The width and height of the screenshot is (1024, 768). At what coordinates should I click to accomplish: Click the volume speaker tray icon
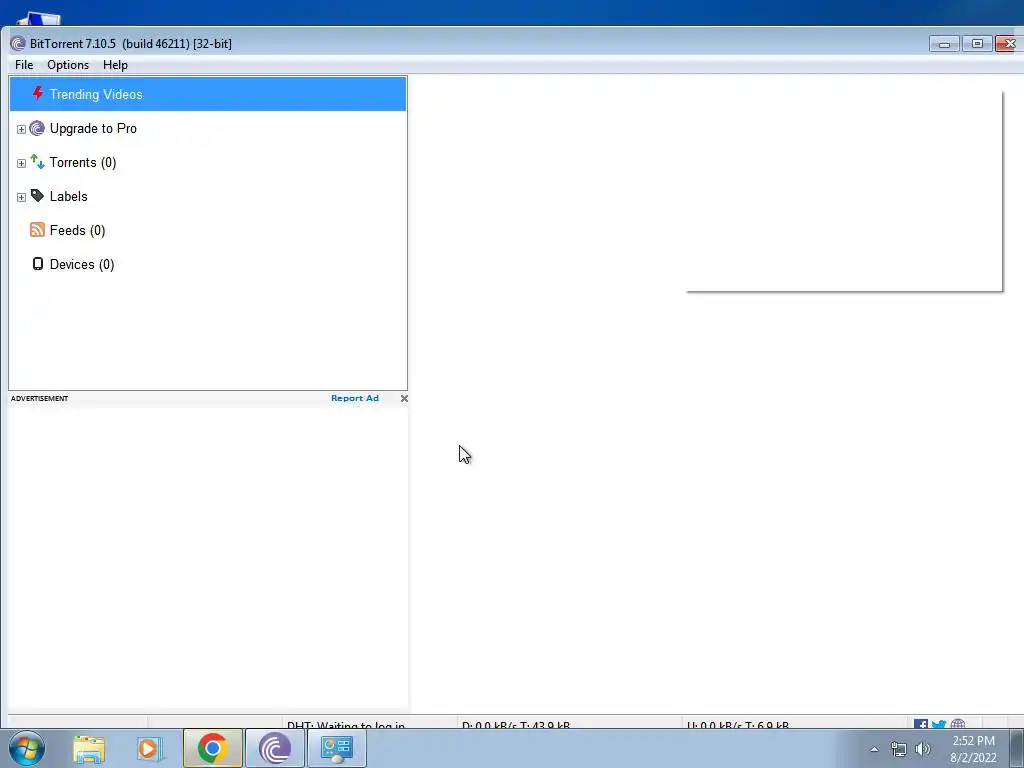click(x=923, y=749)
